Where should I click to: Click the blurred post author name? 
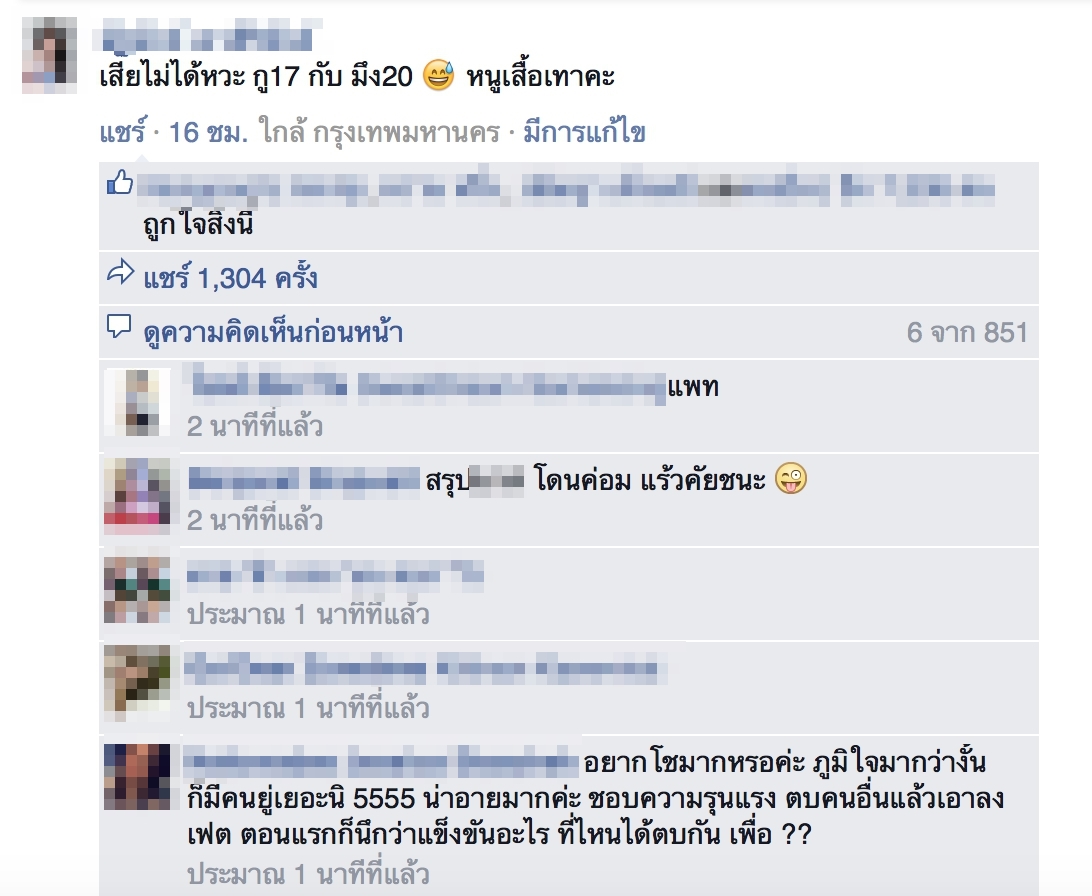(208, 36)
